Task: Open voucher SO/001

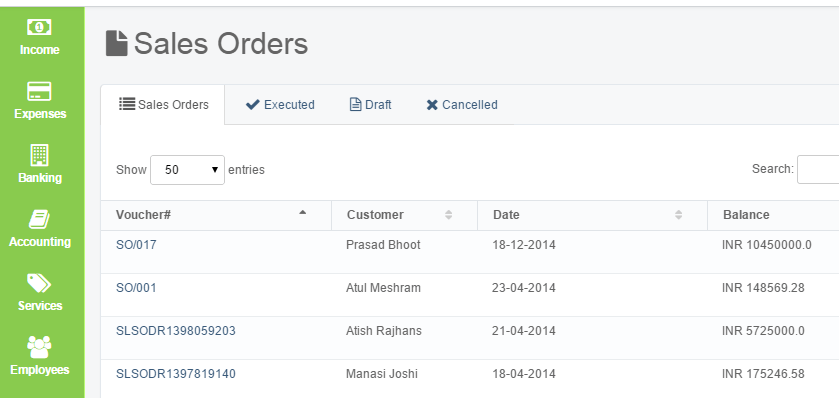Action: [136, 288]
